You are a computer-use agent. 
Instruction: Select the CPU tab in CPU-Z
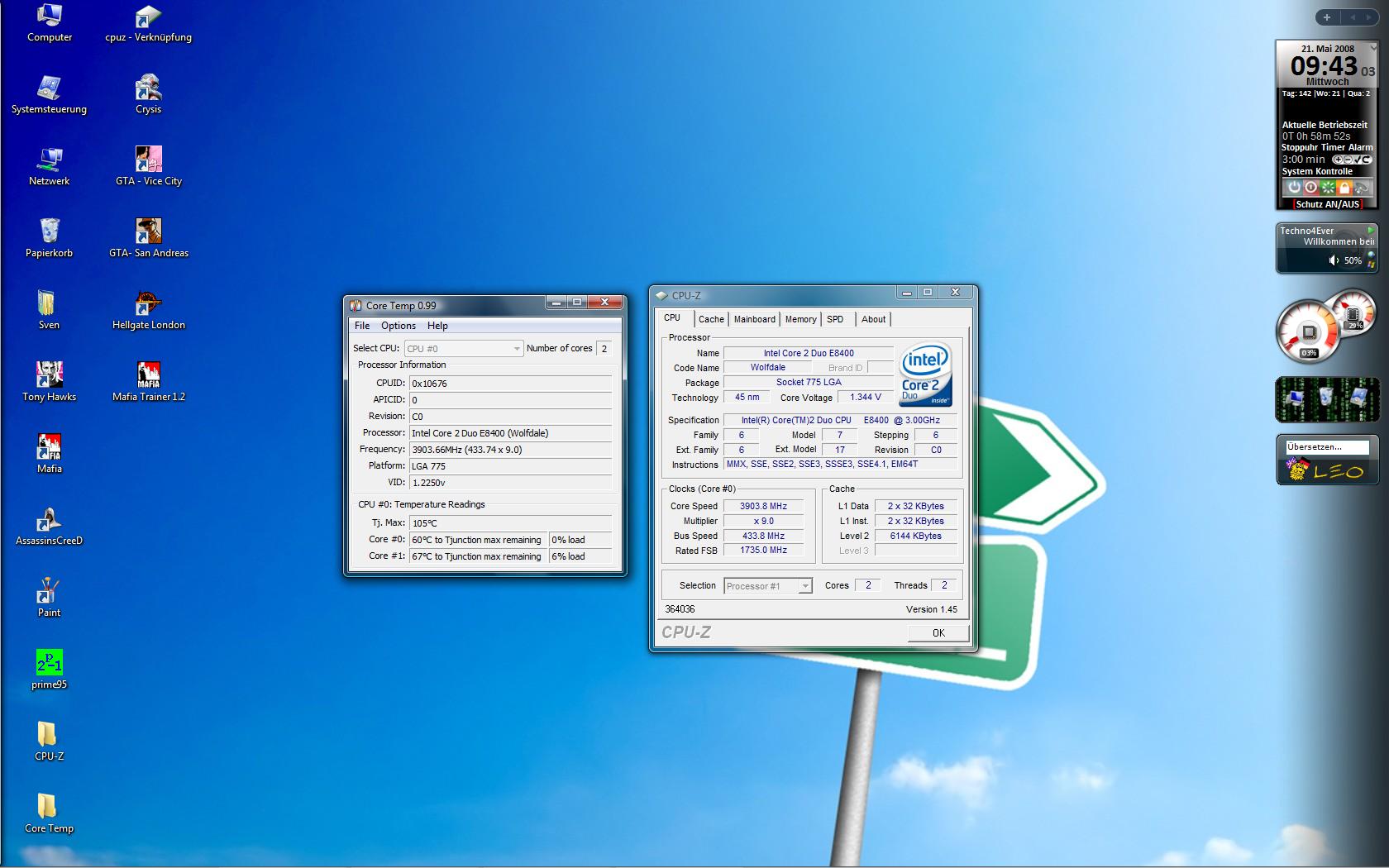point(672,318)
